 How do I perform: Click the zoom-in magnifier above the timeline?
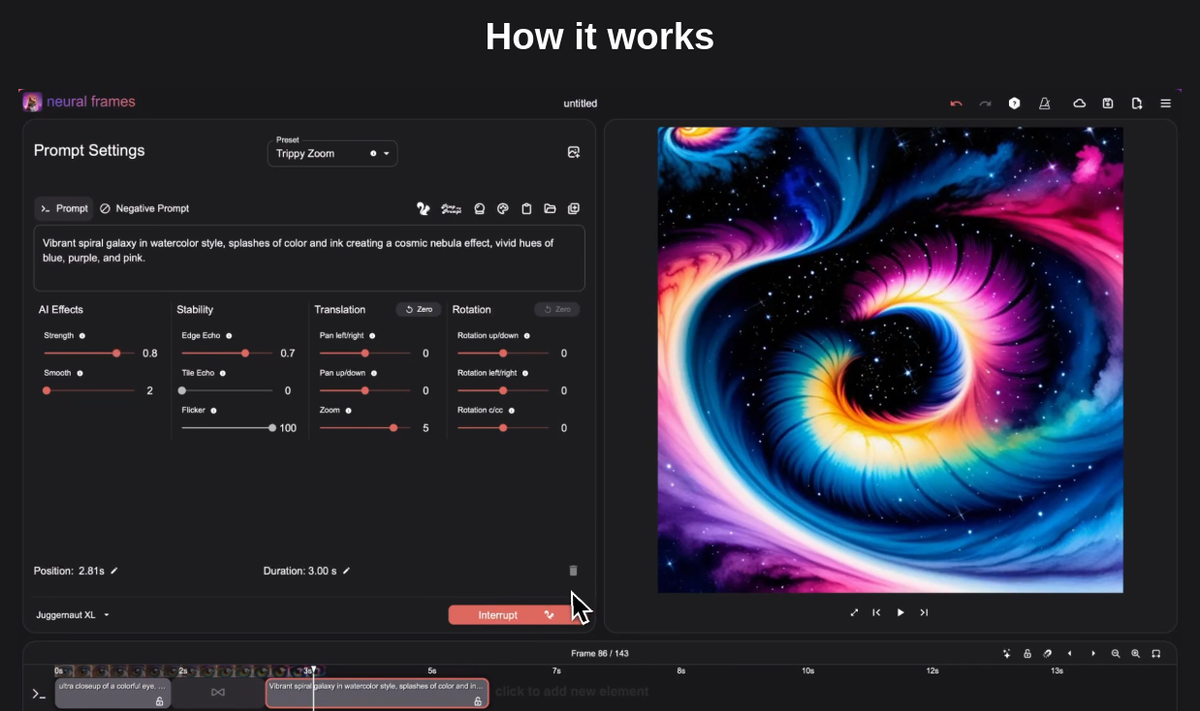(x=1136, y=653)
